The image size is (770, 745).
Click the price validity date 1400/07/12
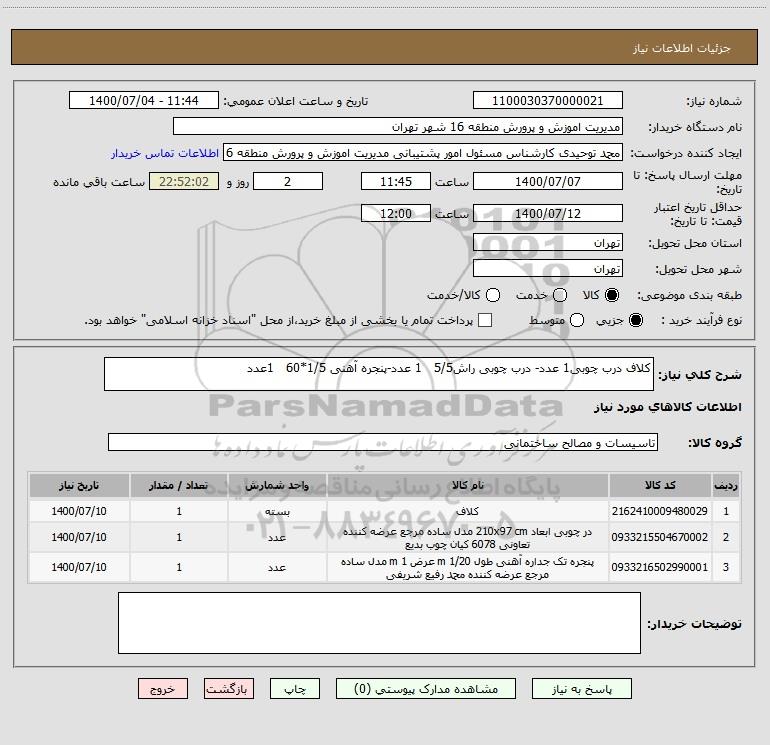[548, 214]
